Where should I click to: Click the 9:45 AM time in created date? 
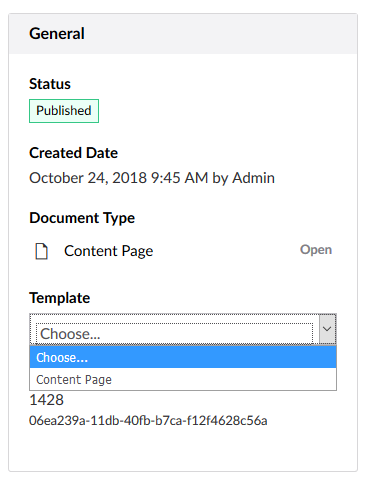(179, 178)
